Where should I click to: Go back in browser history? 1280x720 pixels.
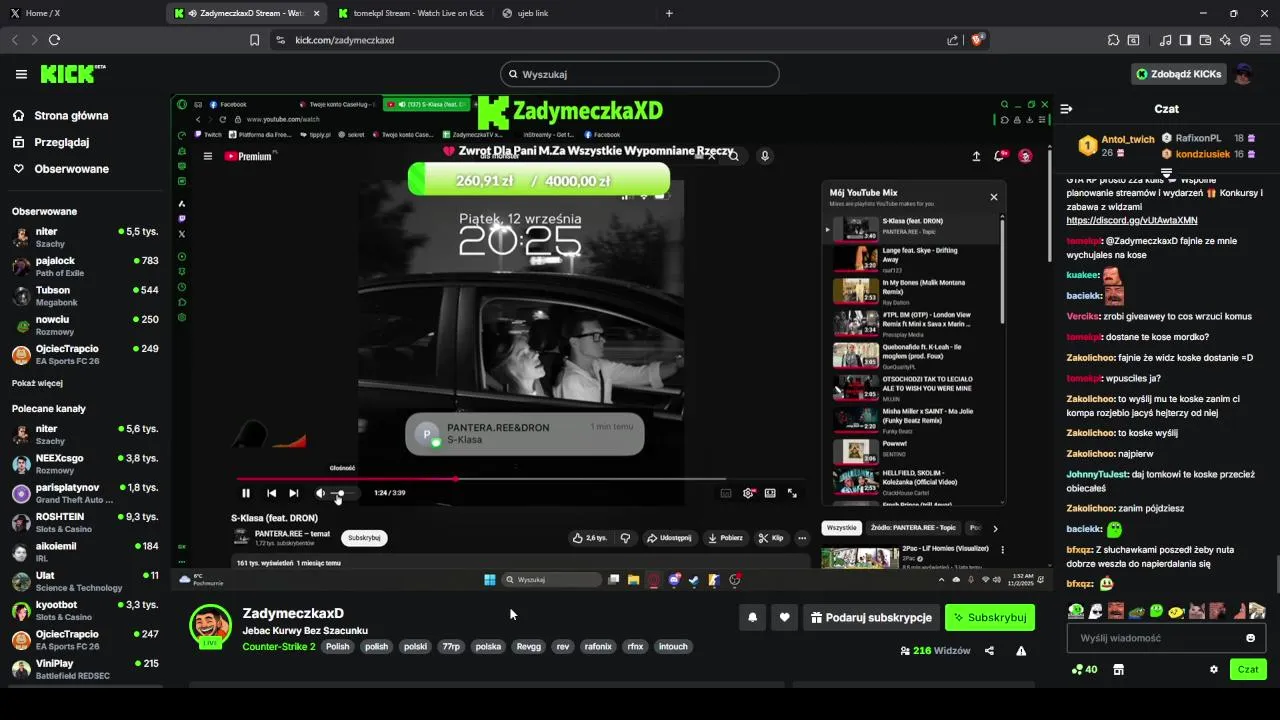[15, 40]
